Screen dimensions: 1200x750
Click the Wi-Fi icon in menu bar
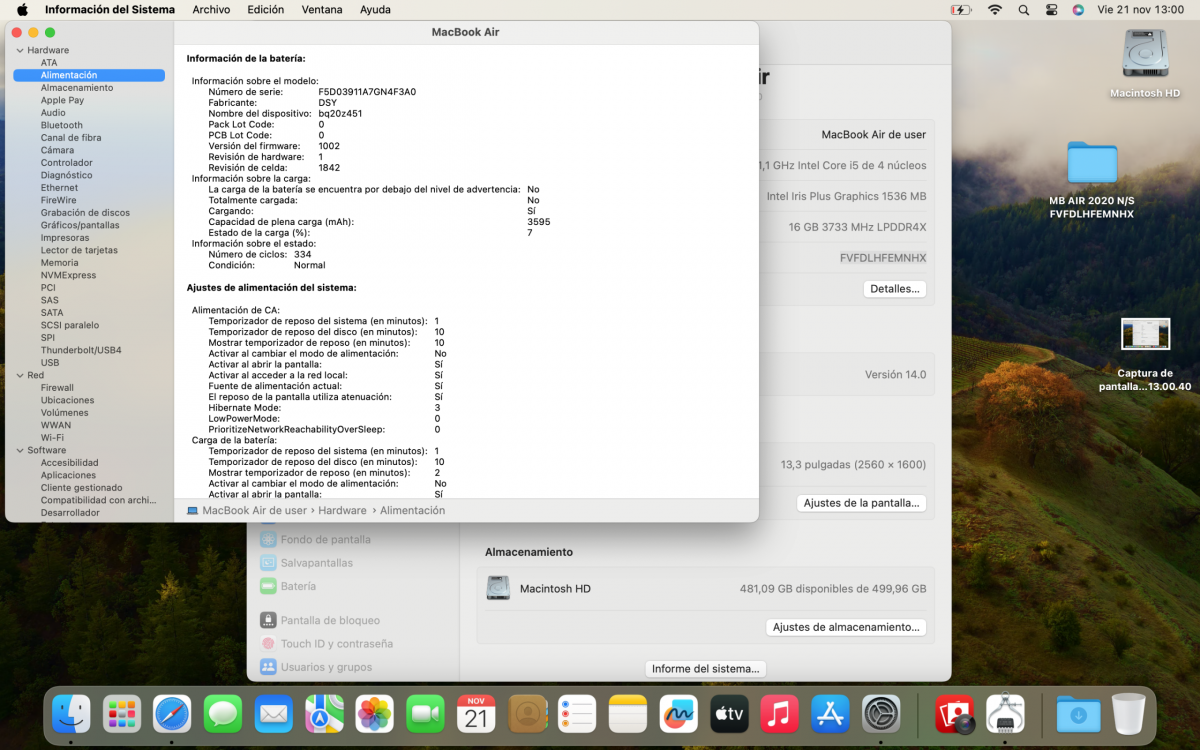click(994, 9)
